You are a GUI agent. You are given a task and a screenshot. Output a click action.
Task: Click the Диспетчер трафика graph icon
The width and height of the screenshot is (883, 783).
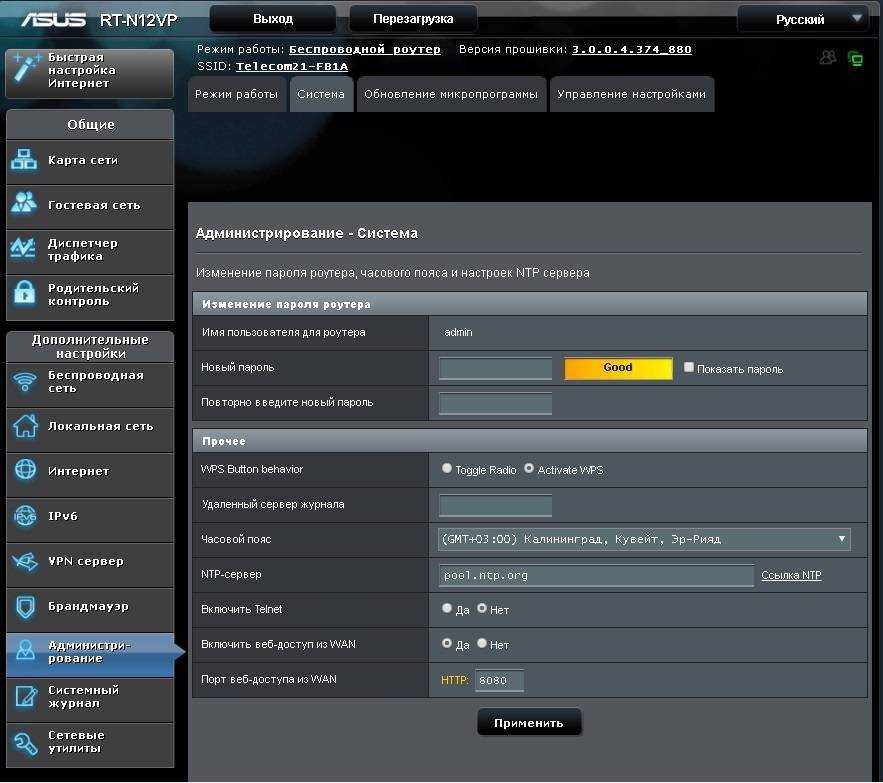[x=24, y=248]
